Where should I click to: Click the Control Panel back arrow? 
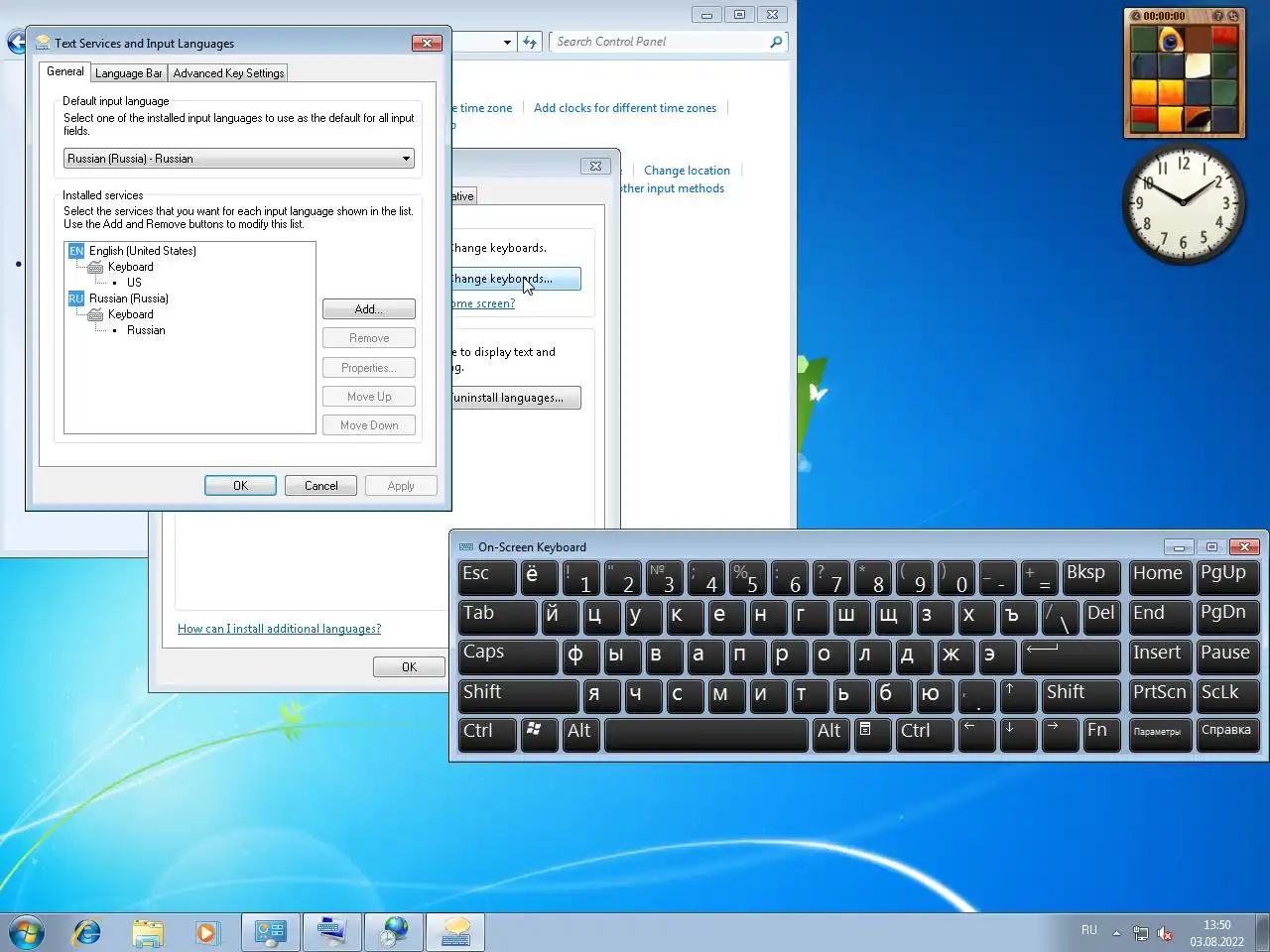pyautogui.click(x=16, y=42)
